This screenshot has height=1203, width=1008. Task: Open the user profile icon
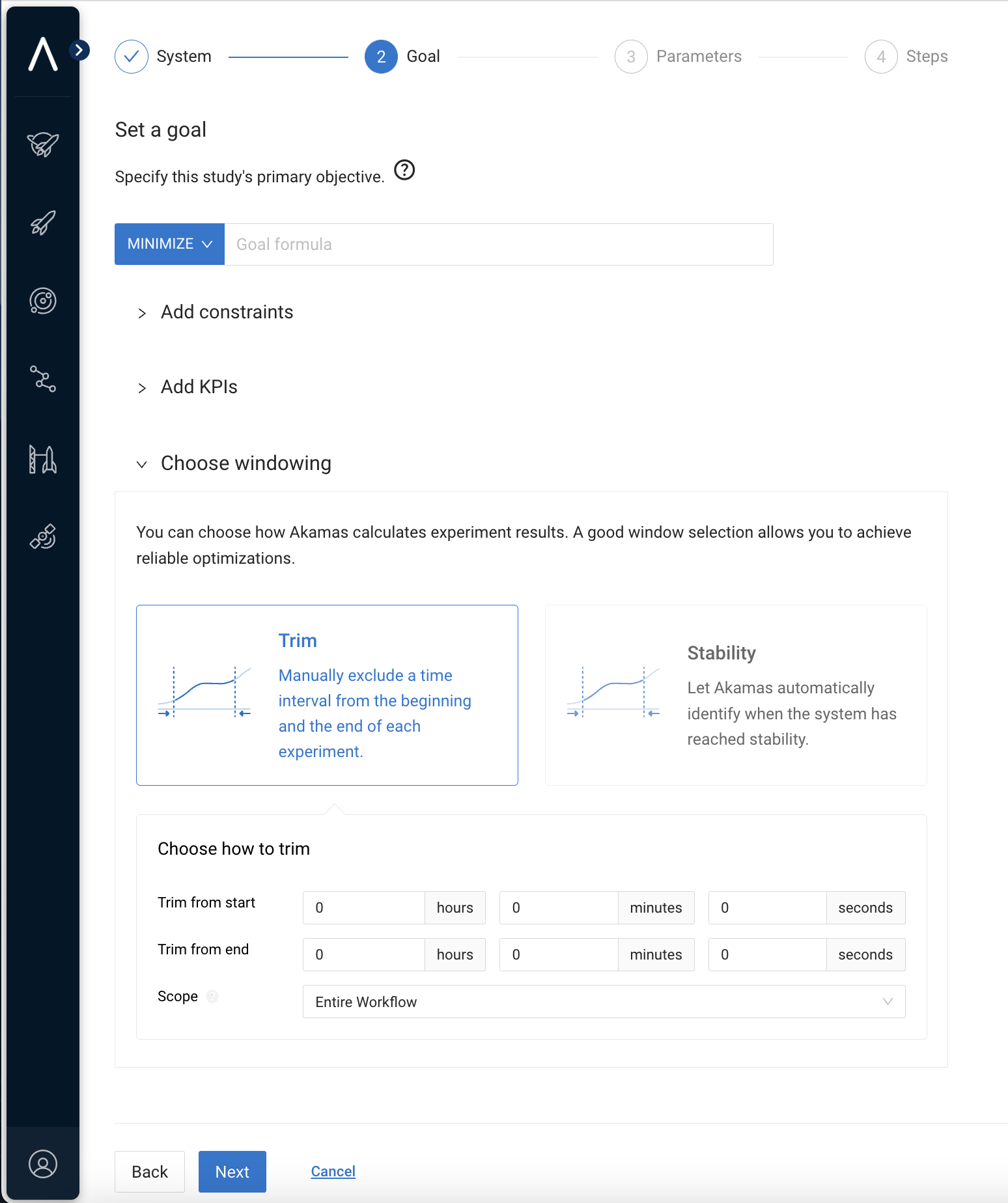click(43, 1164)
